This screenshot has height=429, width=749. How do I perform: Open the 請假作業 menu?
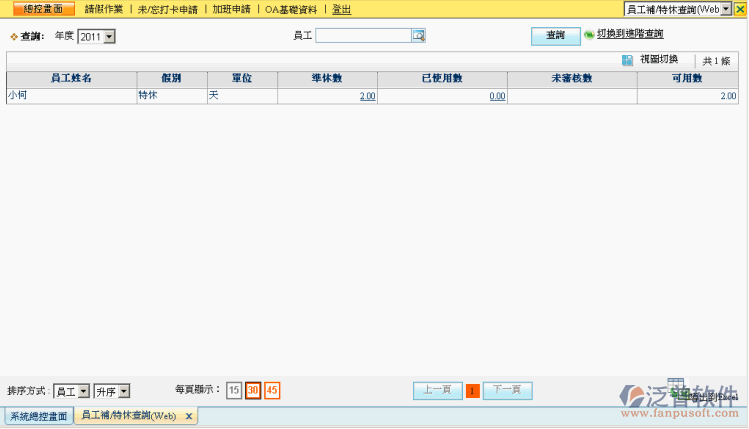pos(103,9)
